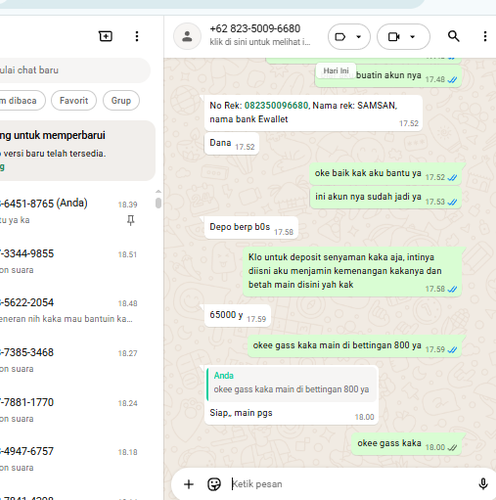Click message '65000 y'
Image resolution: width=496 pixels, height=500 pixels.
click(237, 315)
